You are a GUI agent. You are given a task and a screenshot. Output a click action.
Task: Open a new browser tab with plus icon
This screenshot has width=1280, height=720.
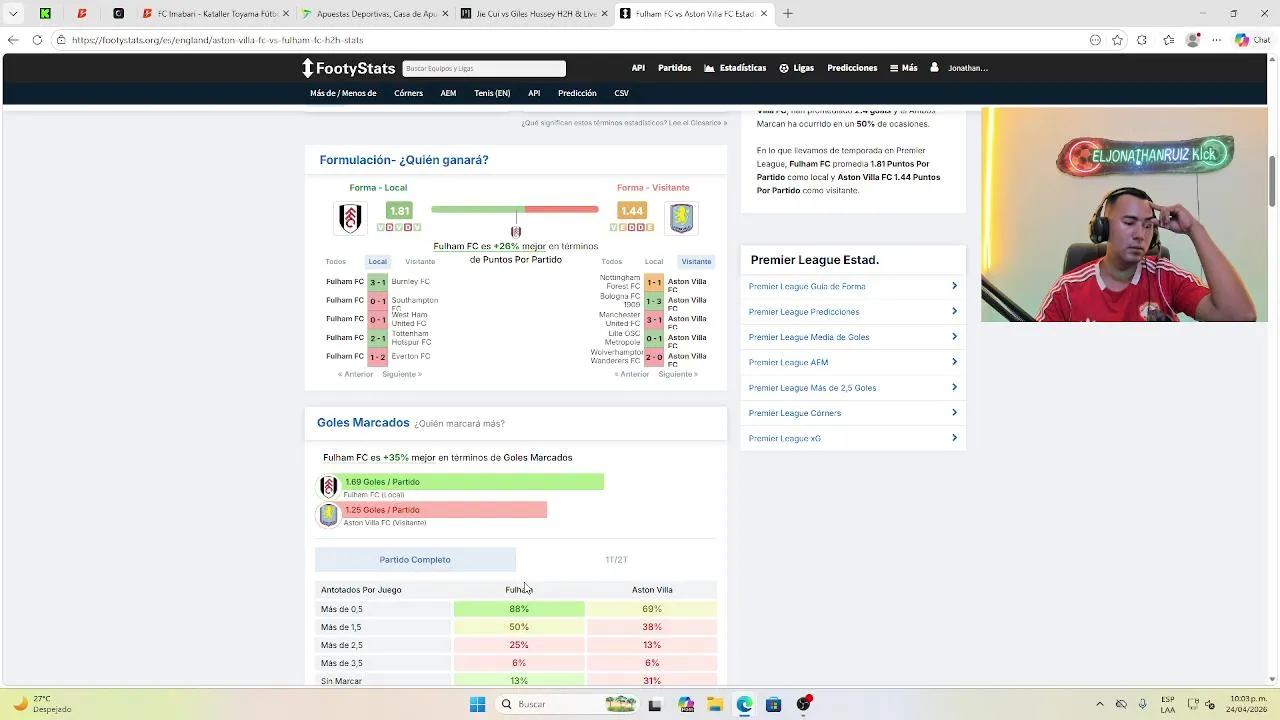(788, 14)
